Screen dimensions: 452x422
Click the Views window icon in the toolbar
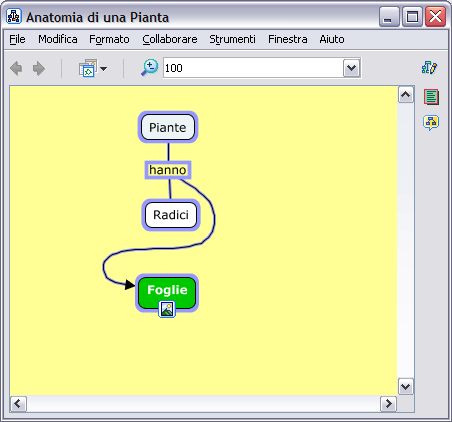[x=88, y=68]
